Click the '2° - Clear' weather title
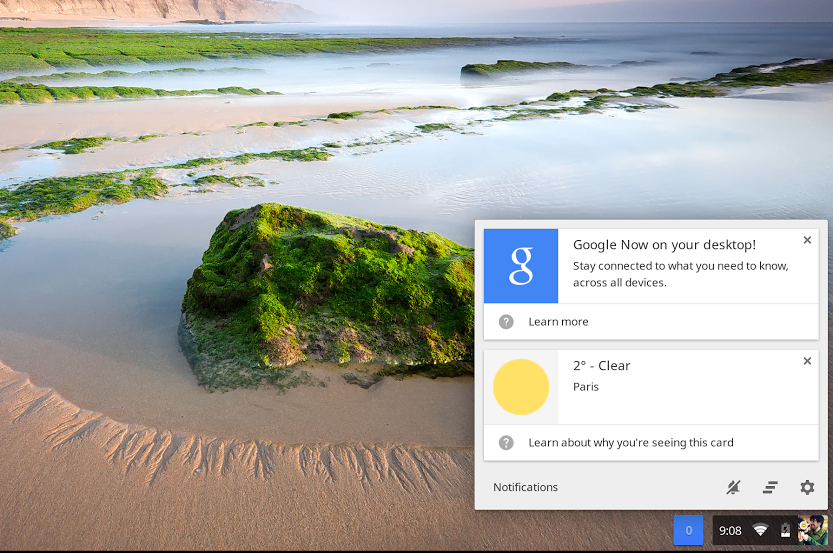 coord(601,366)
